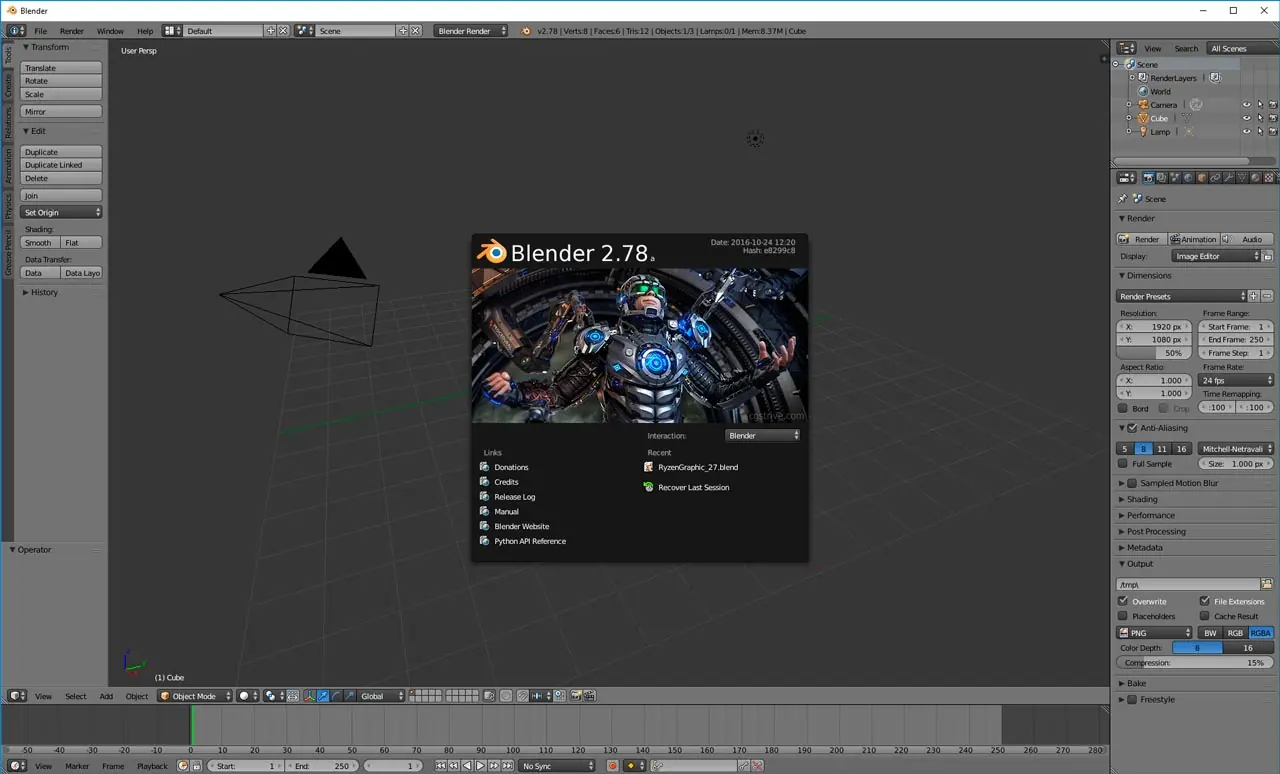Screen dimensions: 1280x774
Task: Enable the Border render checkbox
Action: point(1123,408)
